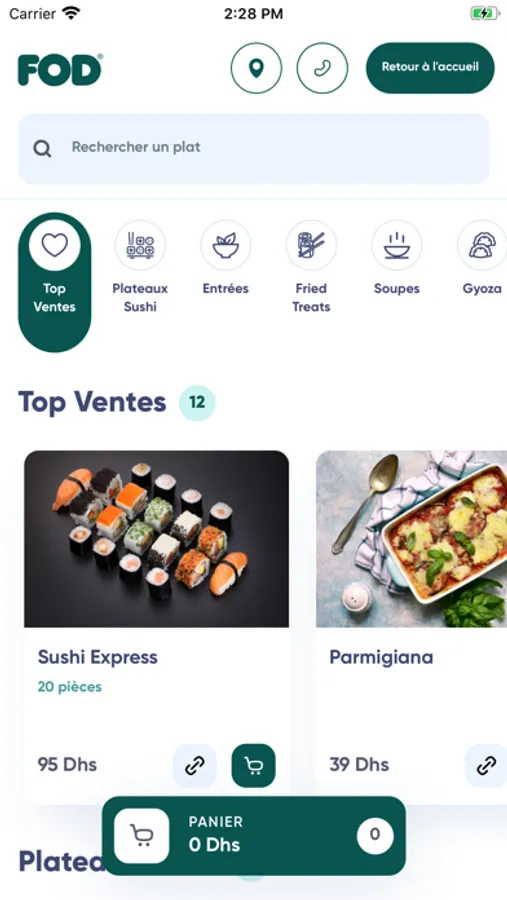Open the Parmigiana dish photo

point(411,539)
